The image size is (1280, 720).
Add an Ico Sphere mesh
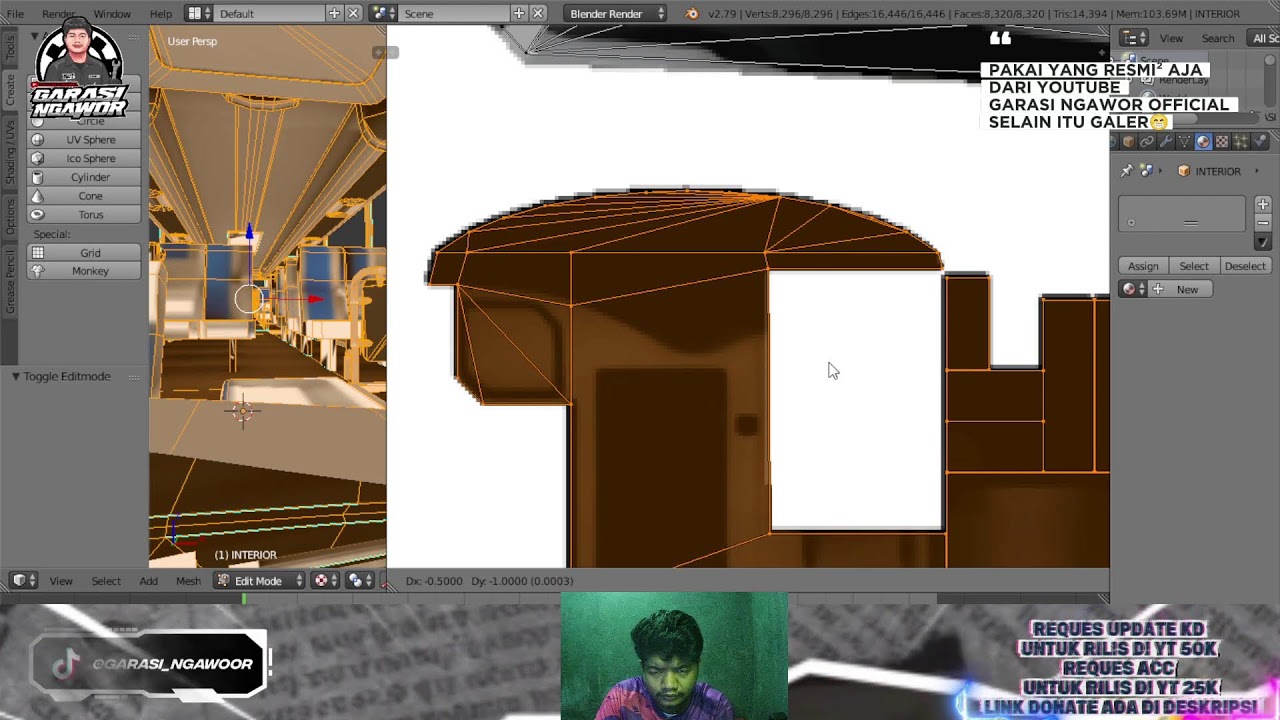(x=84, y=158)
